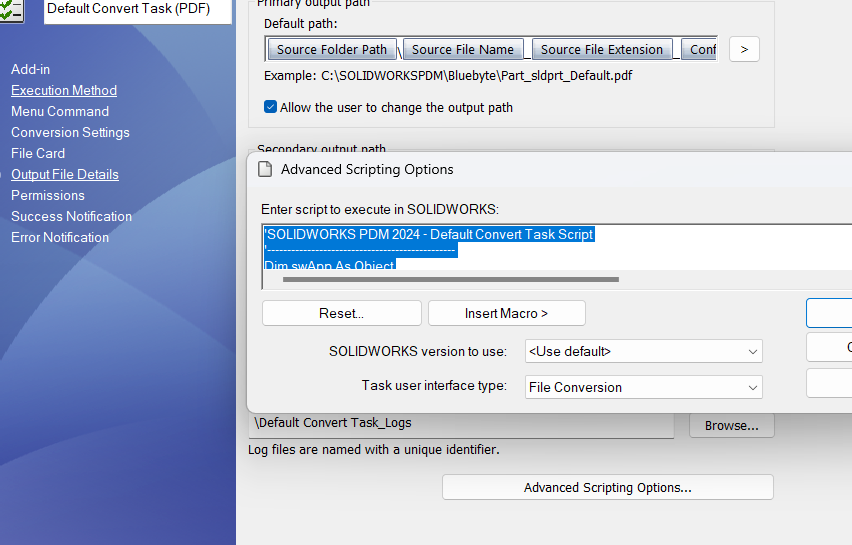Image resolution: width=852 pixels, height=545 pixels.
Task: Open Conversion Settings page
Action: [x=70, y=133]
